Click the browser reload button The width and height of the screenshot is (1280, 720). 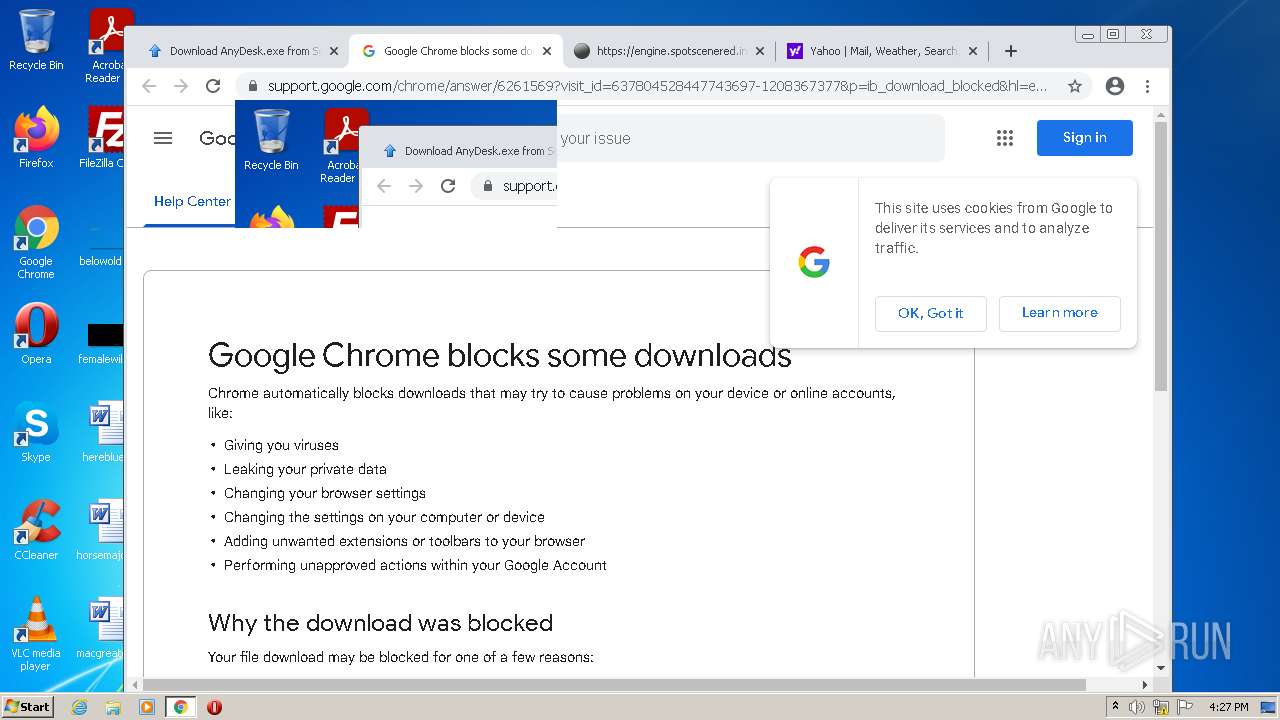pyautogui.click(x=213, y=86)
